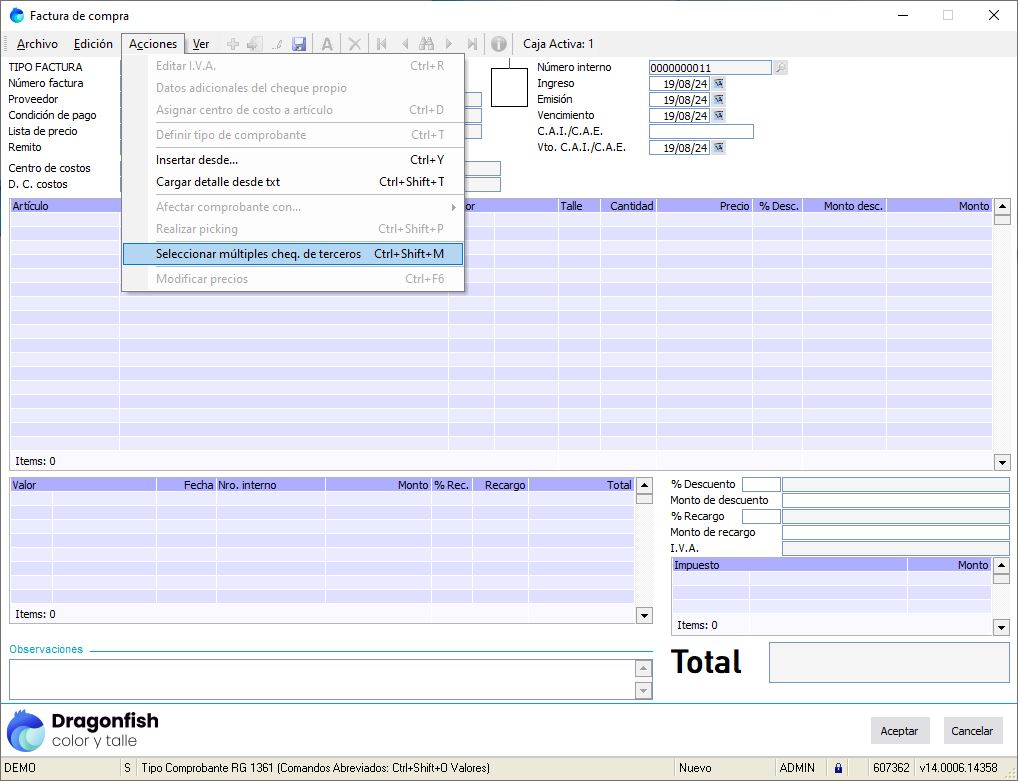Click the padlock icon in status bar

(838, 768)
